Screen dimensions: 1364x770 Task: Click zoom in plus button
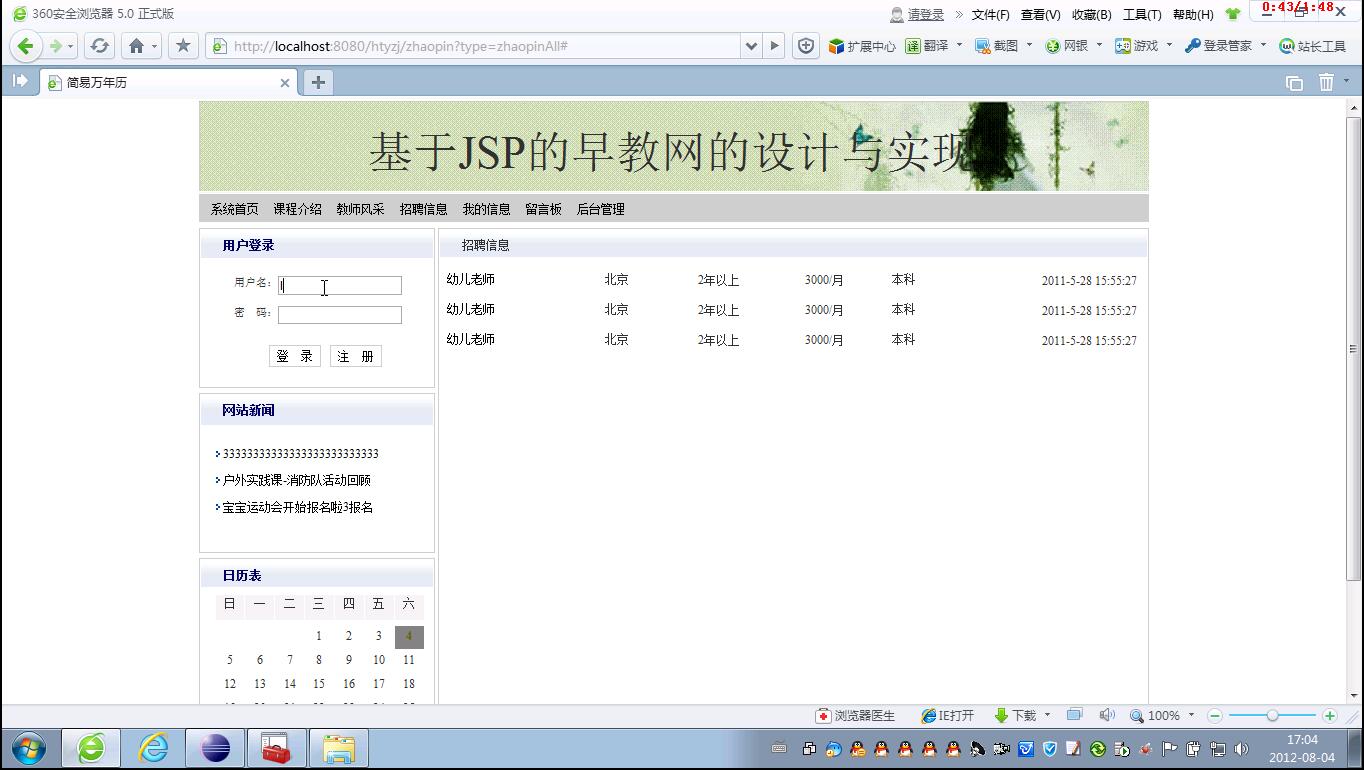pos(1330,716)
